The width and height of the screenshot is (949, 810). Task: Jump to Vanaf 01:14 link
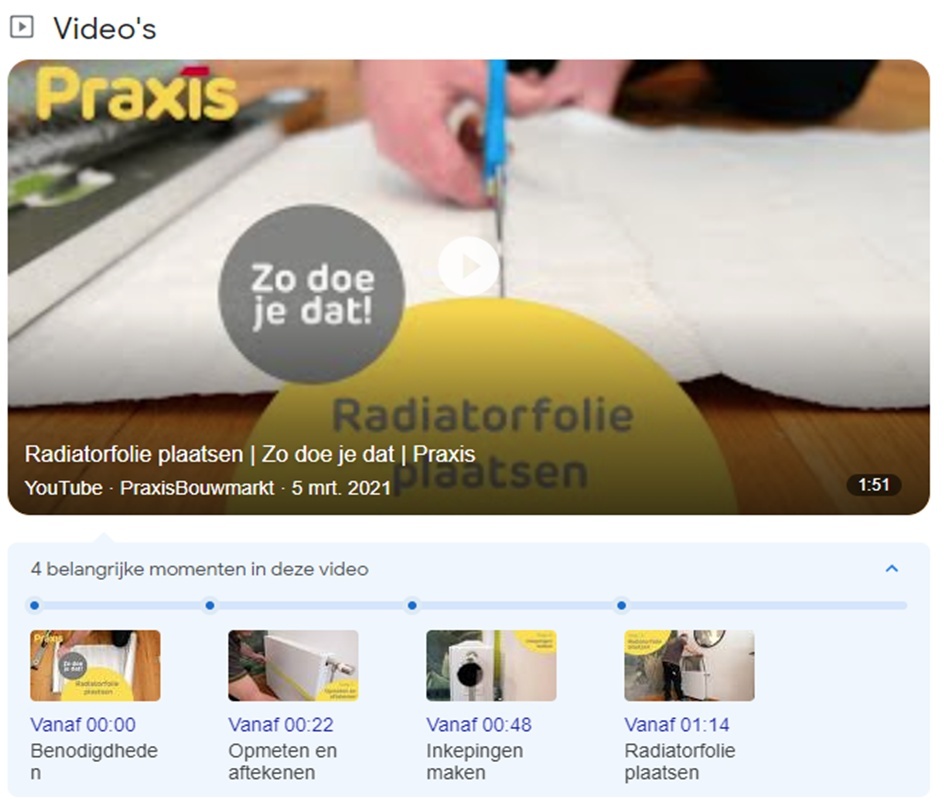coord(677,725)
